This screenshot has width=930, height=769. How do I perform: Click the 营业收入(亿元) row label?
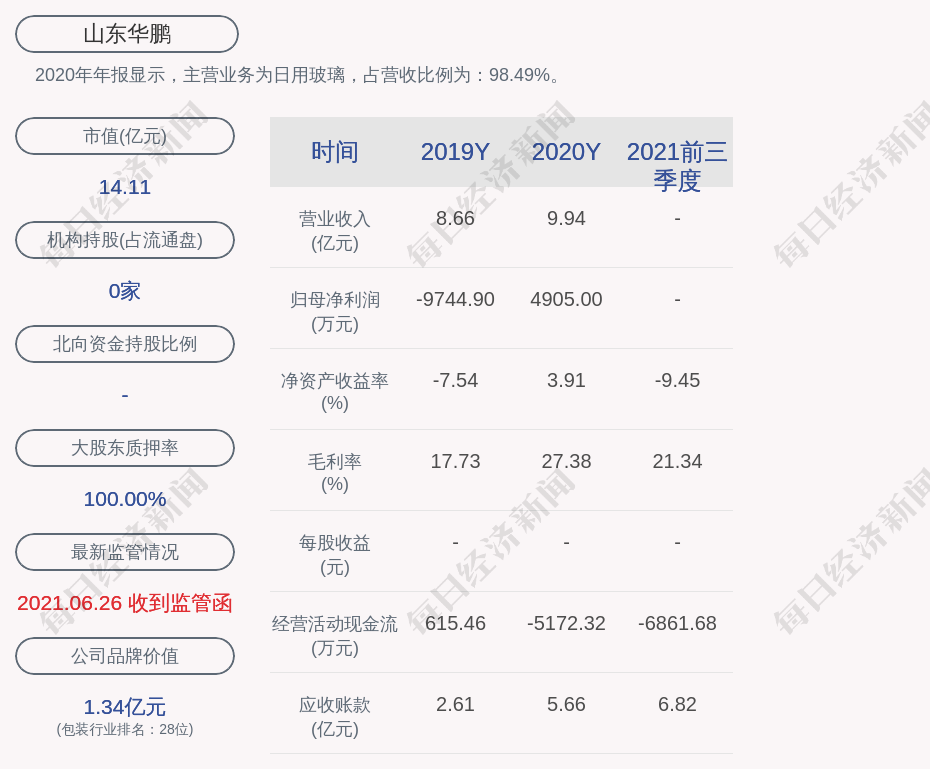coord(335,231)
